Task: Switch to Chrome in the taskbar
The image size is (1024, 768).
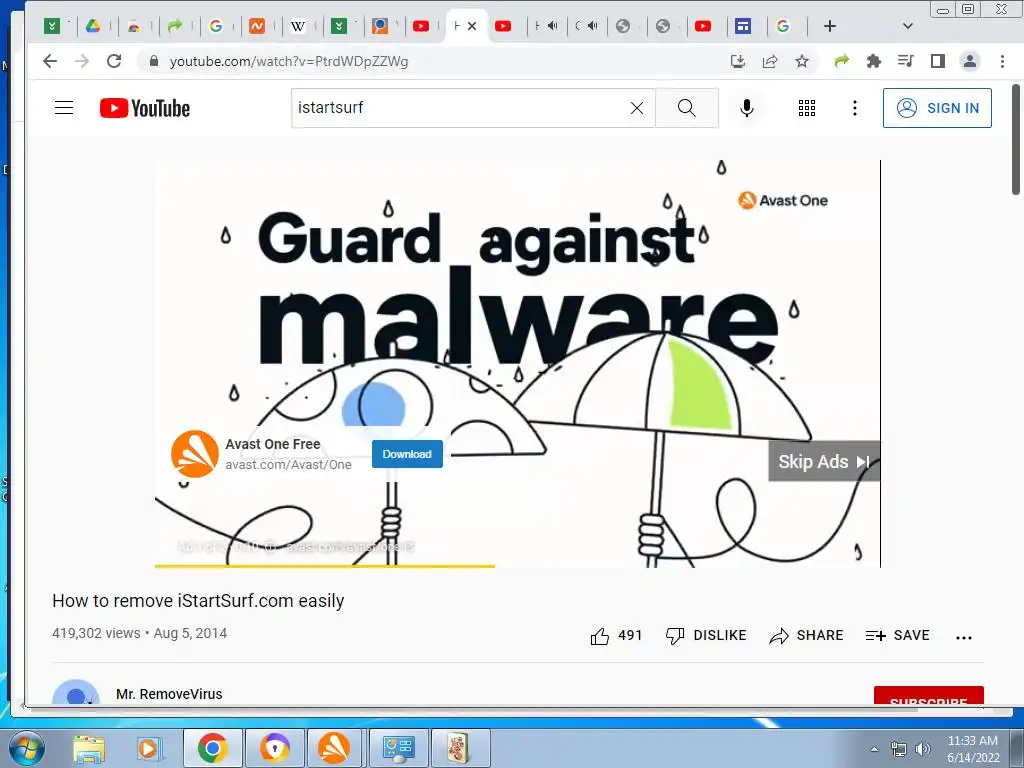Action: tap(212, 748)
